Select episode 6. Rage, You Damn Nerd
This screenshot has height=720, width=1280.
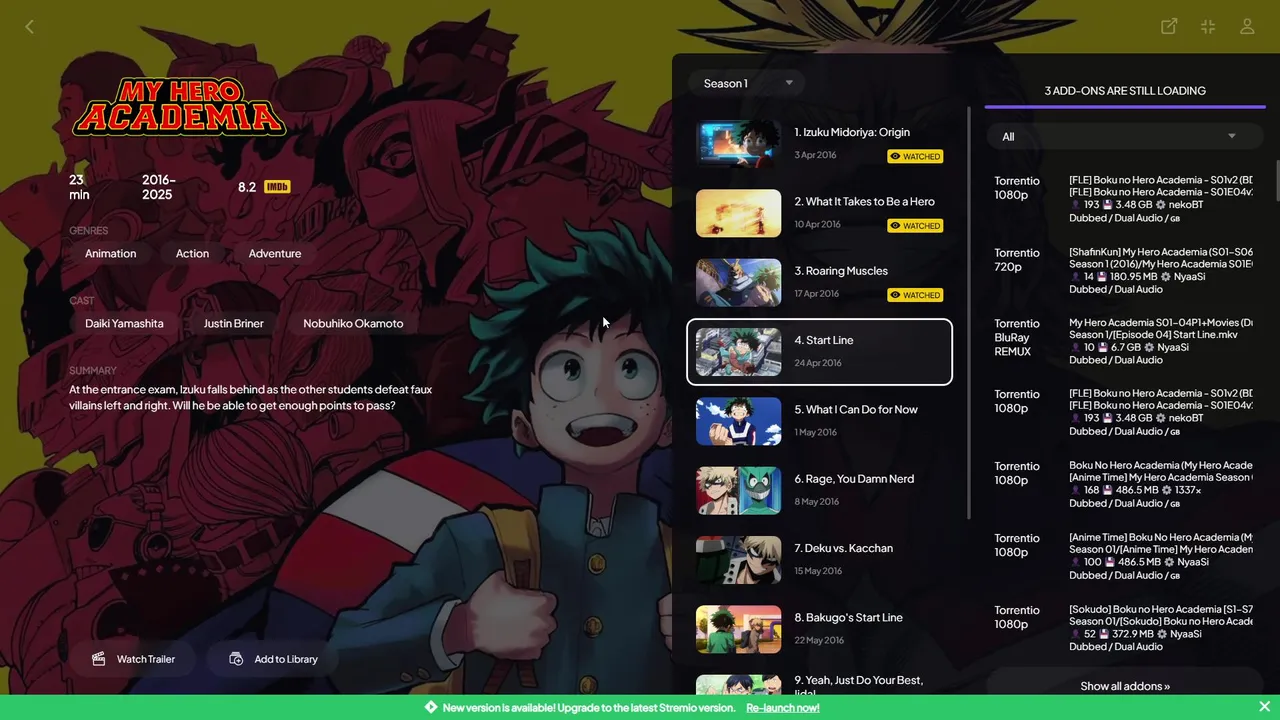click(x=820, y=490)
